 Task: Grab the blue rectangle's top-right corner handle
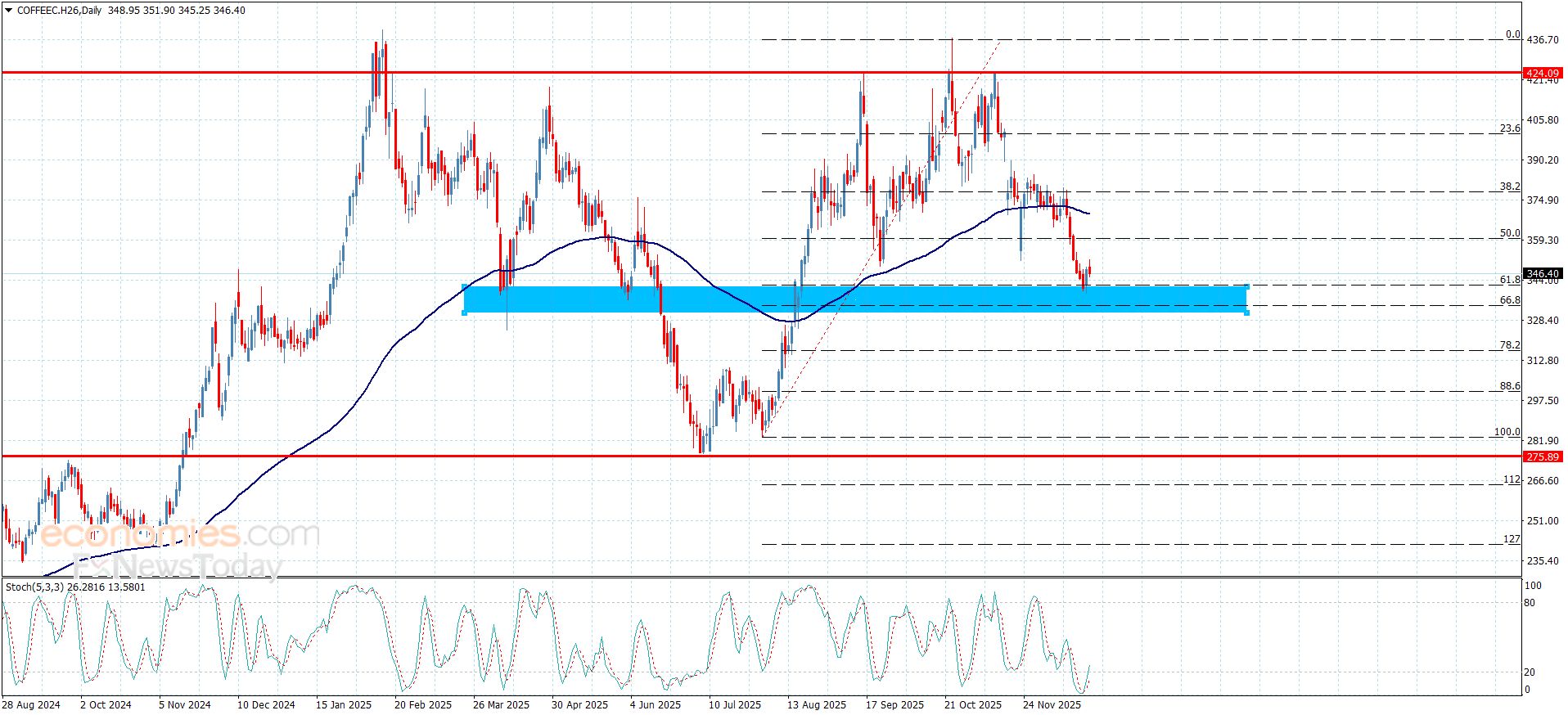[1246, 286]
